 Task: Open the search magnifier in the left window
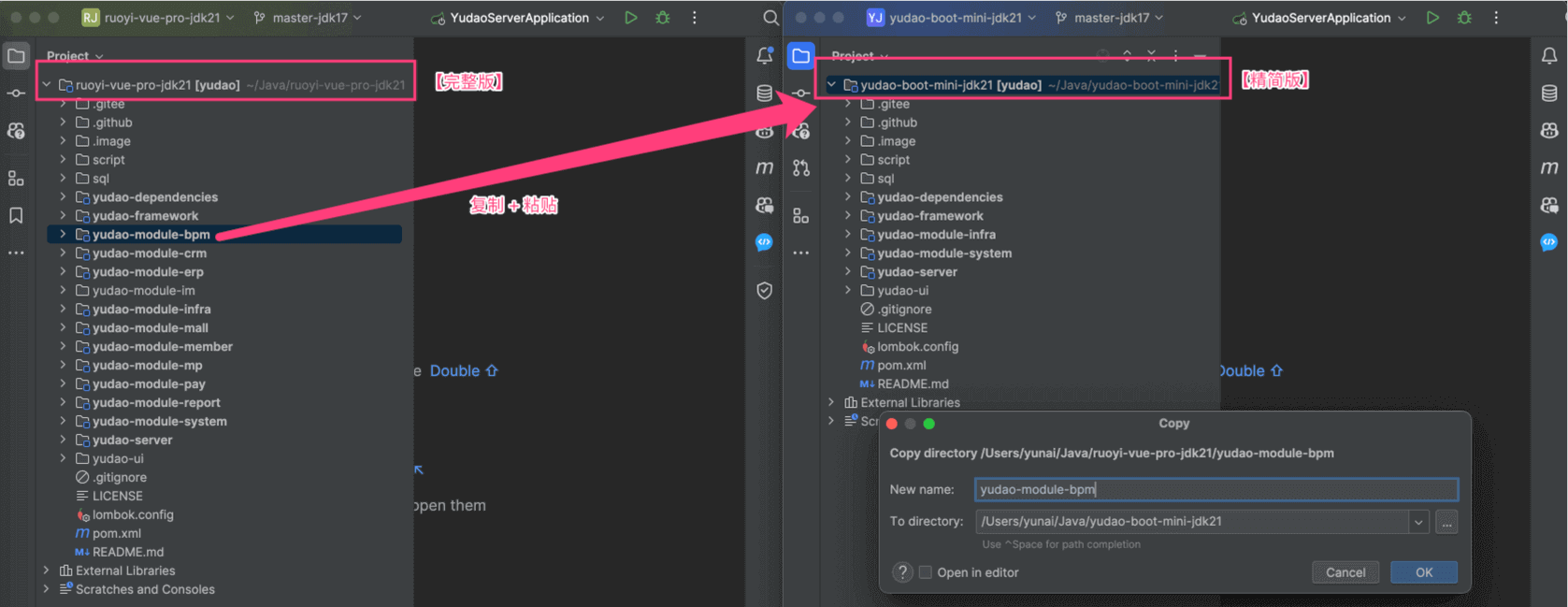tap(770, 18)
